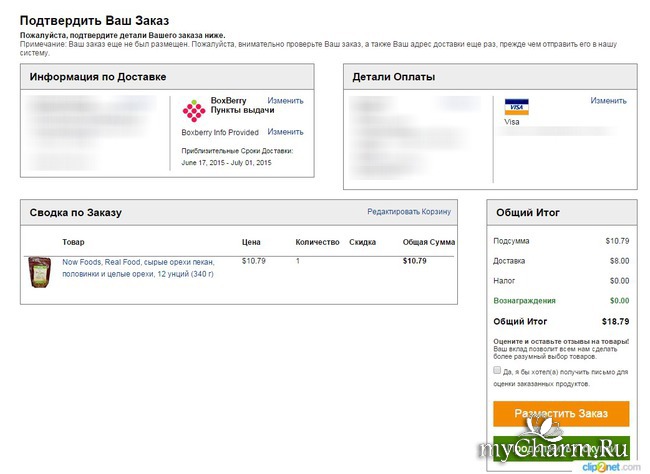Select the green Вознаграждения row label
The height and width of the screenshot is (474, 650).
[524, 300]
